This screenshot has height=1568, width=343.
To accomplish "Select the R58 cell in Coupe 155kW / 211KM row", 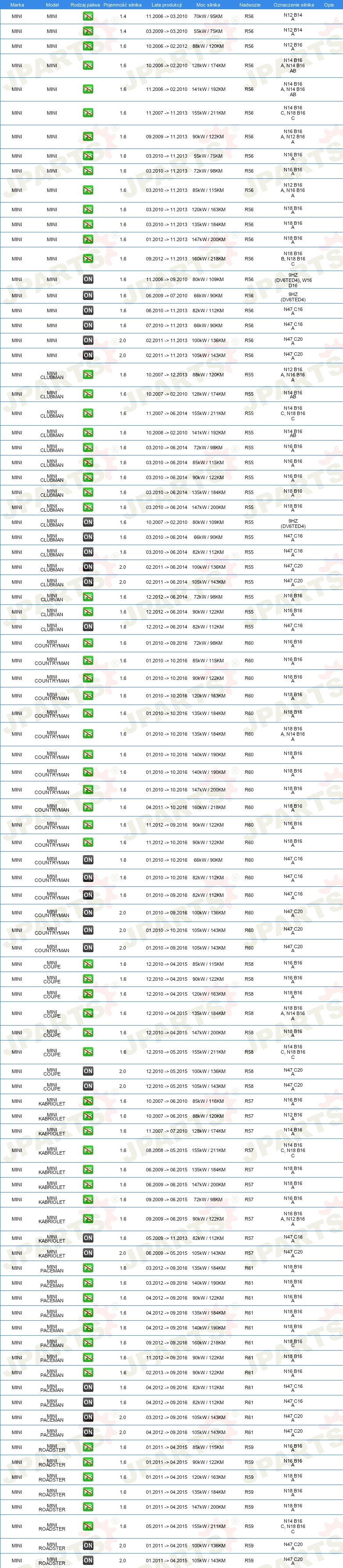I will point(249,1052).
